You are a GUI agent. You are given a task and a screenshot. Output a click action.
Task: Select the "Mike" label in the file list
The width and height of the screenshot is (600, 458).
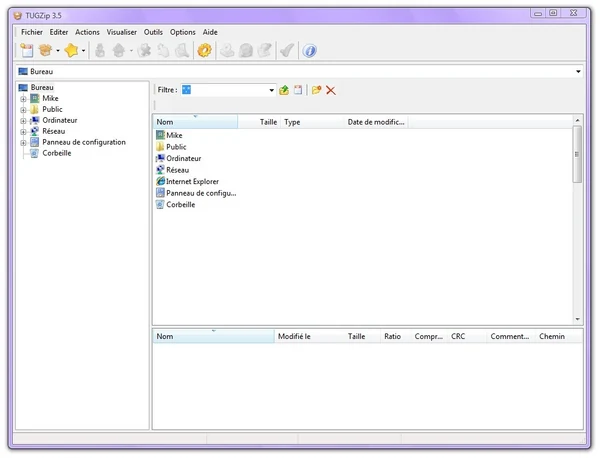click(x=174, y=135)
